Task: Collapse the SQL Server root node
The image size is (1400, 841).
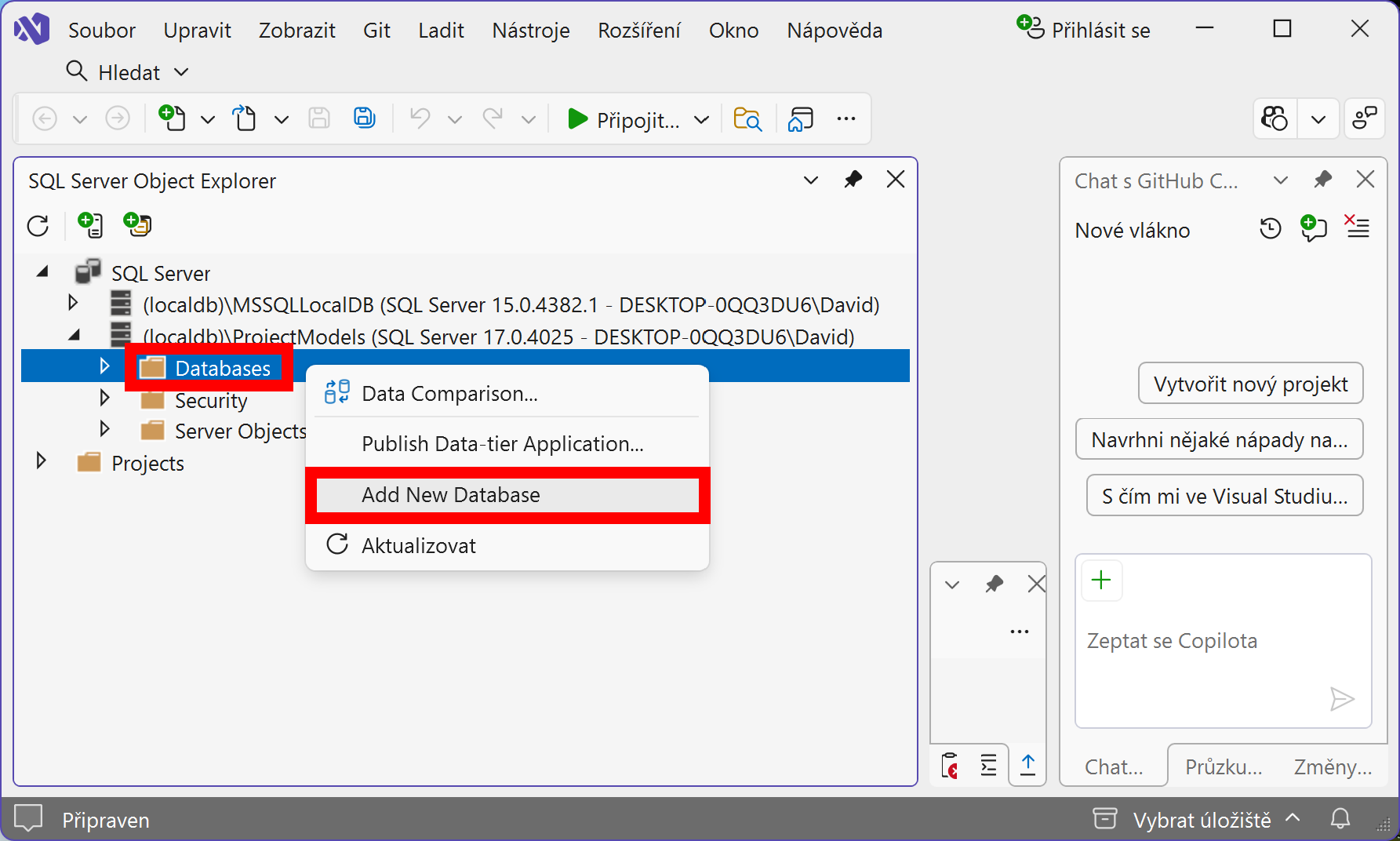Action: pyautogui.click(x=42, y=272)
